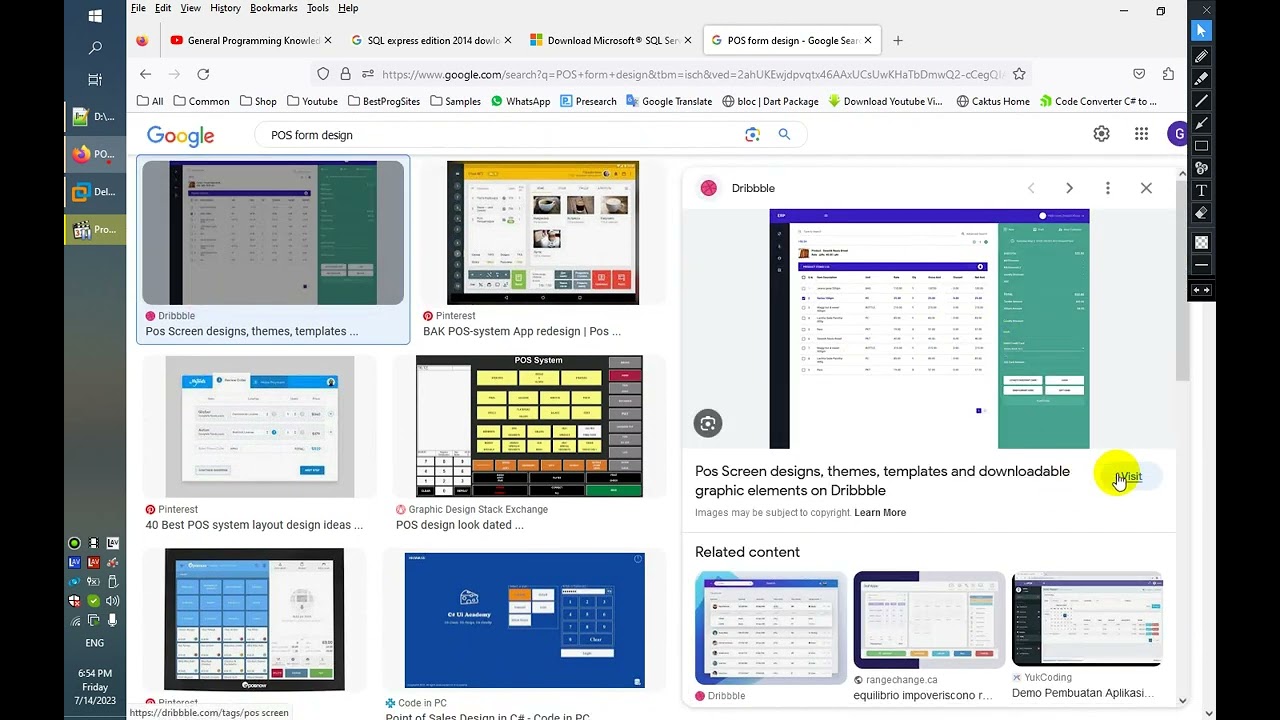Show previous image in preview panel

1031,188
